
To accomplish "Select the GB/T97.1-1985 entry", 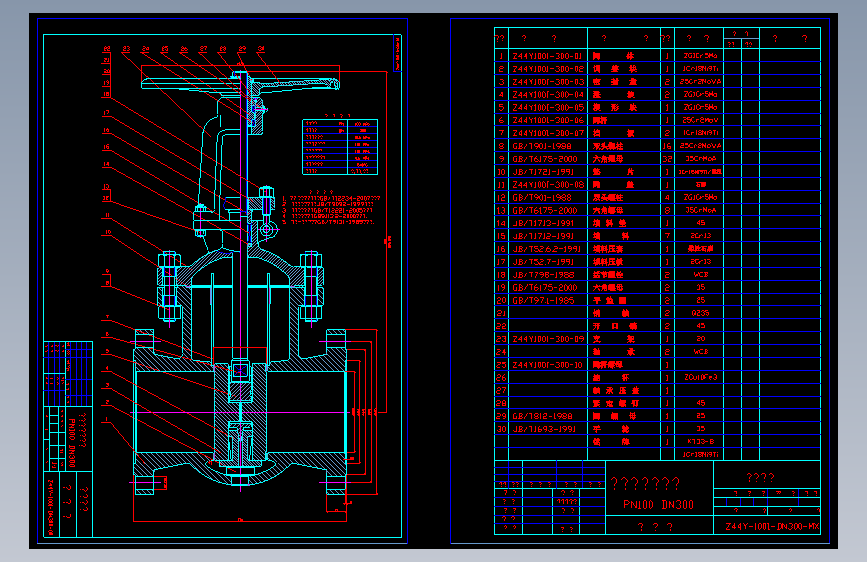I will coord(542,300).
